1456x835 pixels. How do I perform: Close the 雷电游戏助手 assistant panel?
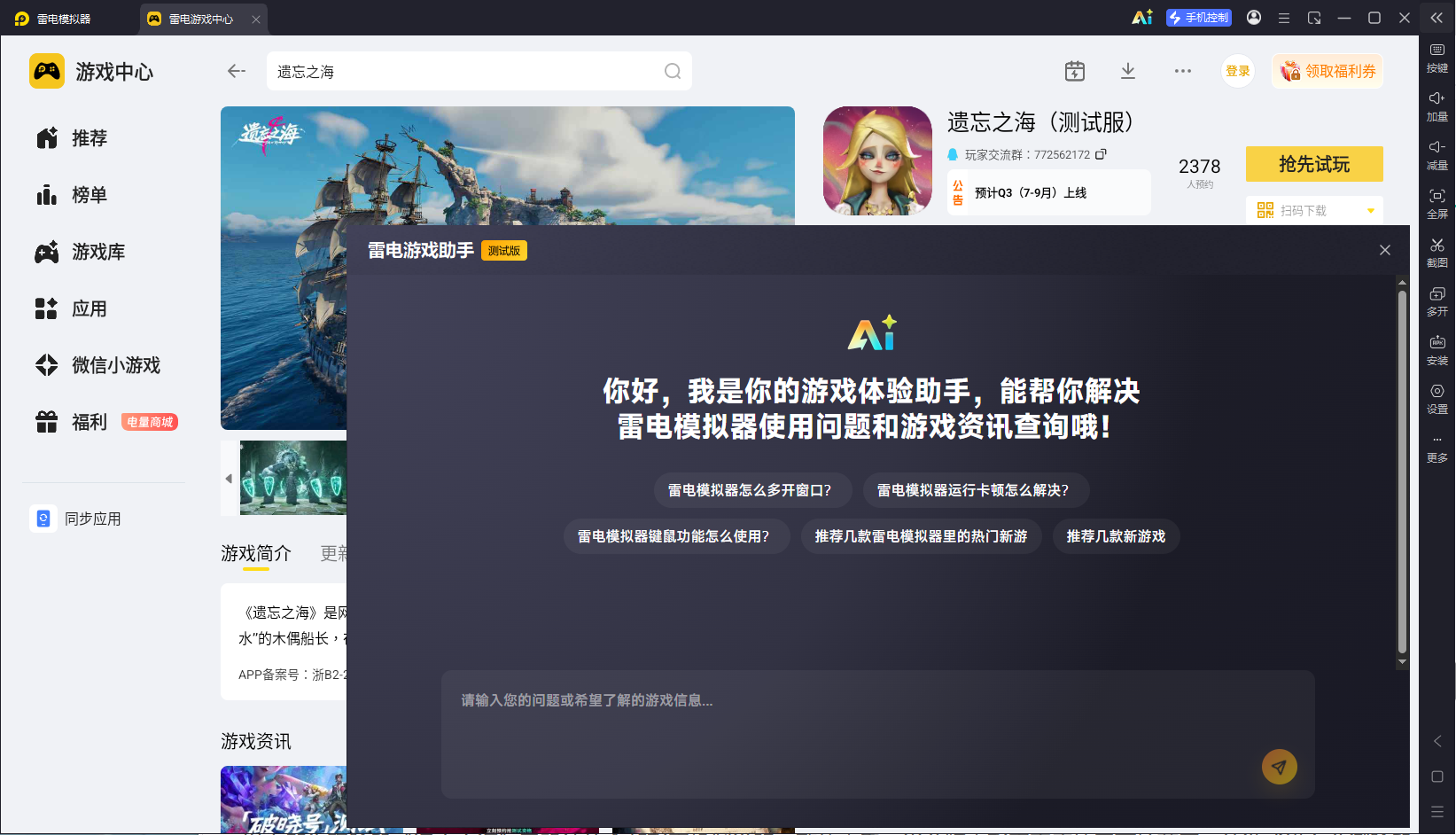(1385, 250)
